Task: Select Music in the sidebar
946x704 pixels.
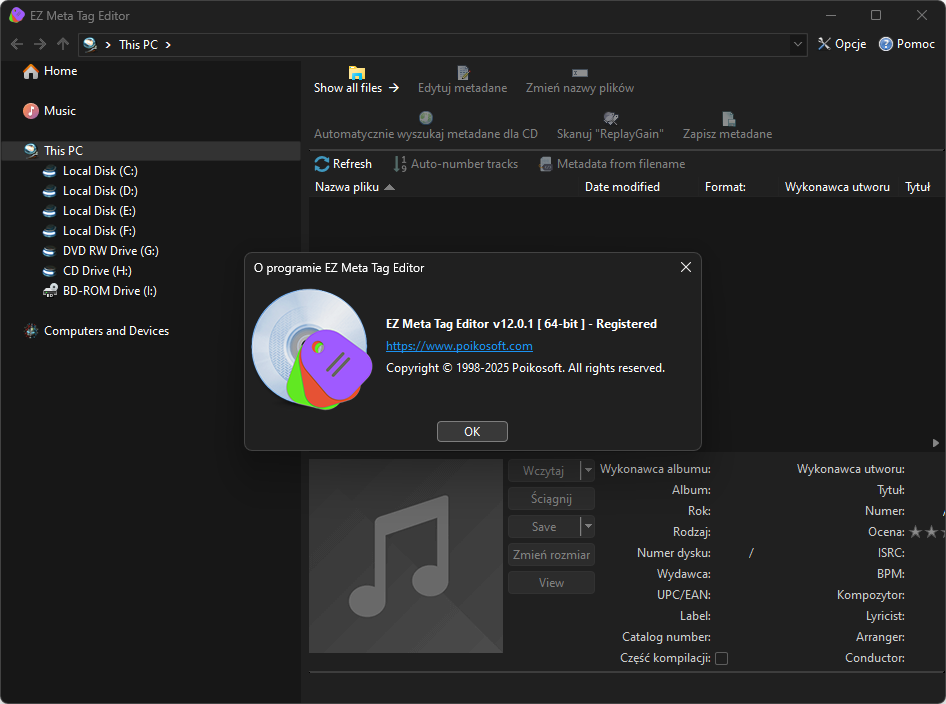Action: click(49, 111)
